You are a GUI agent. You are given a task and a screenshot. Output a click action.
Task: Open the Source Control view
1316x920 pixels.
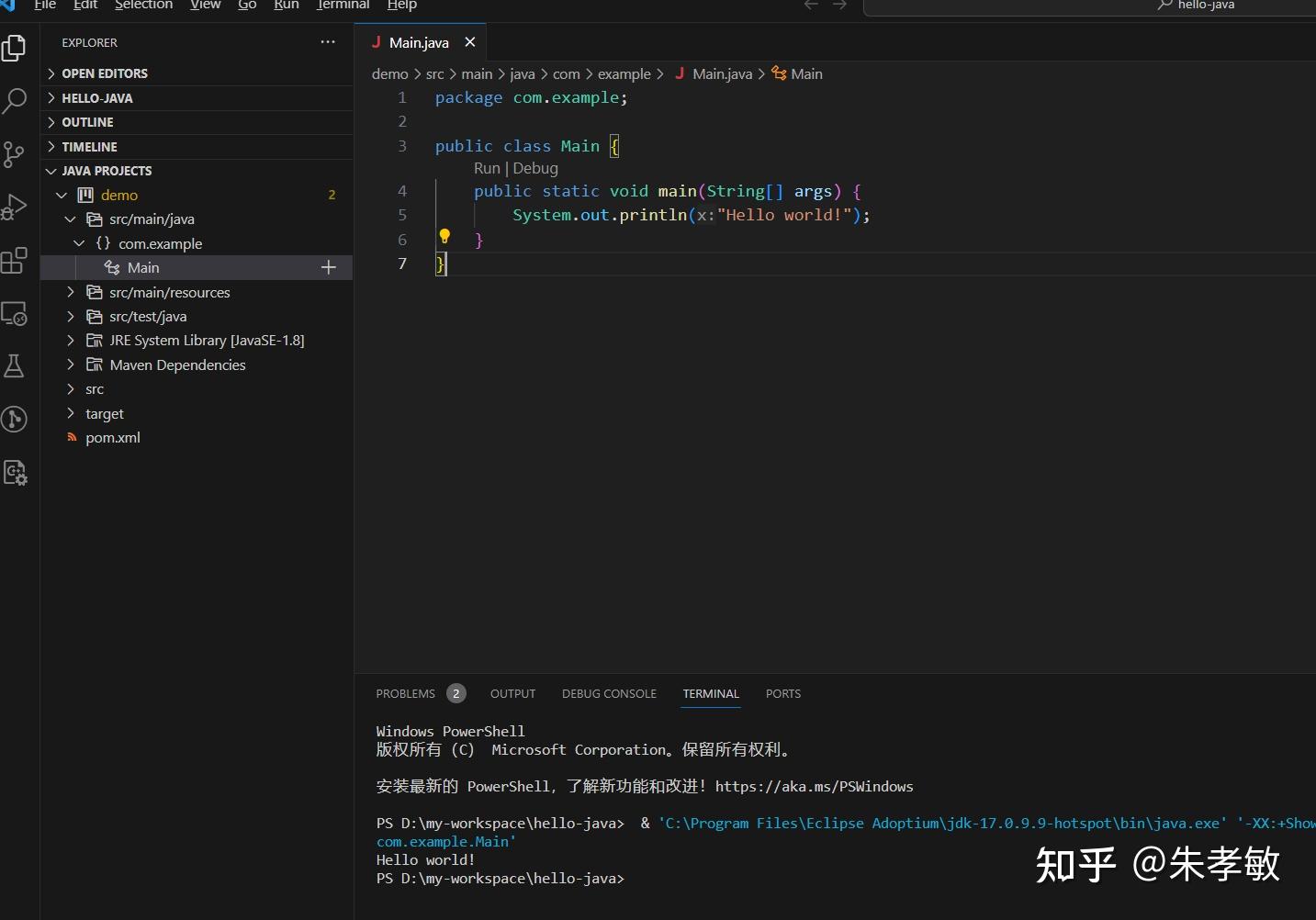point(16,154)
